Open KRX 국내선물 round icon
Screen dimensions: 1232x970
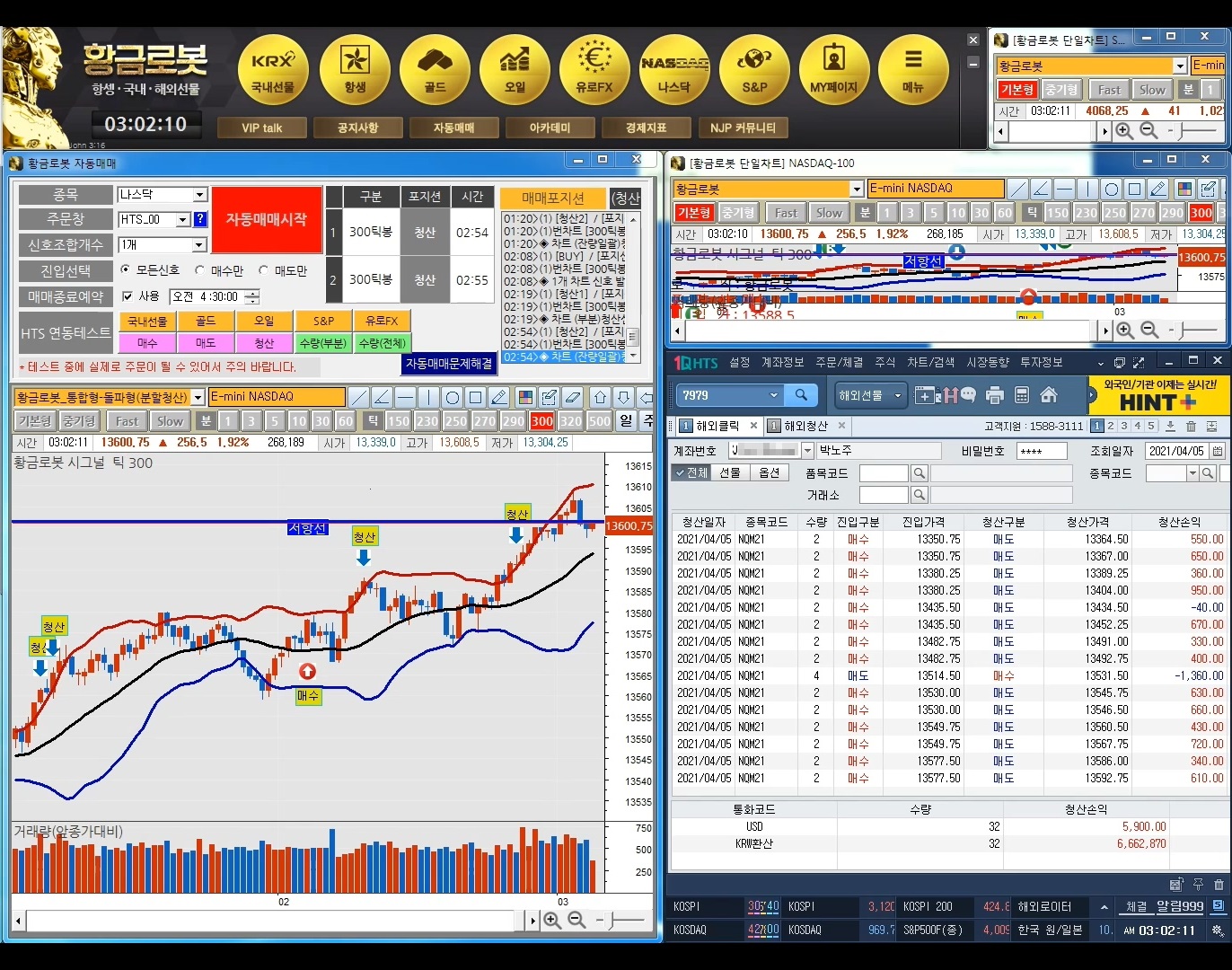273,70
